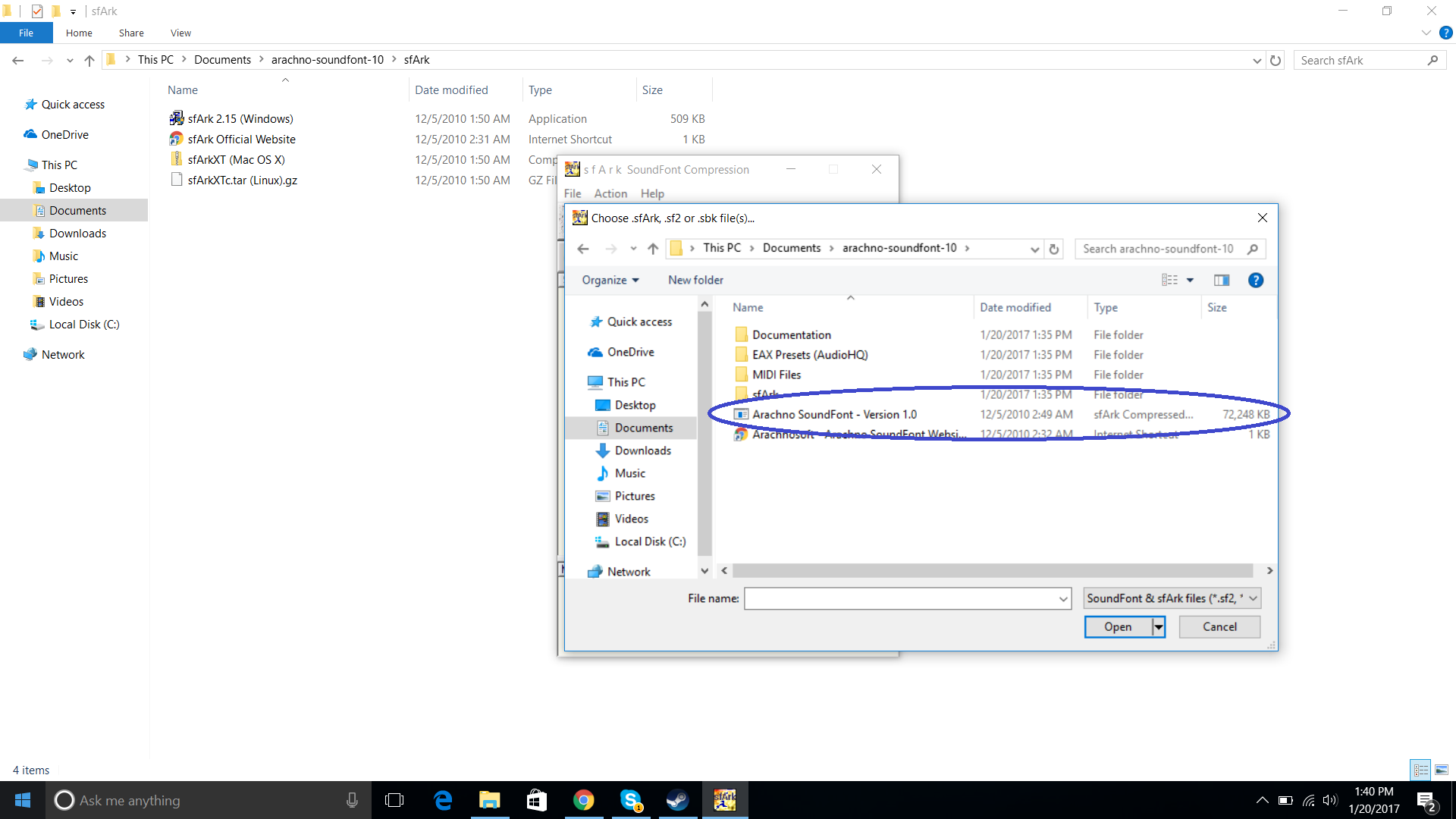Click the dialog refresh icon

click(x=1054, y=249)
